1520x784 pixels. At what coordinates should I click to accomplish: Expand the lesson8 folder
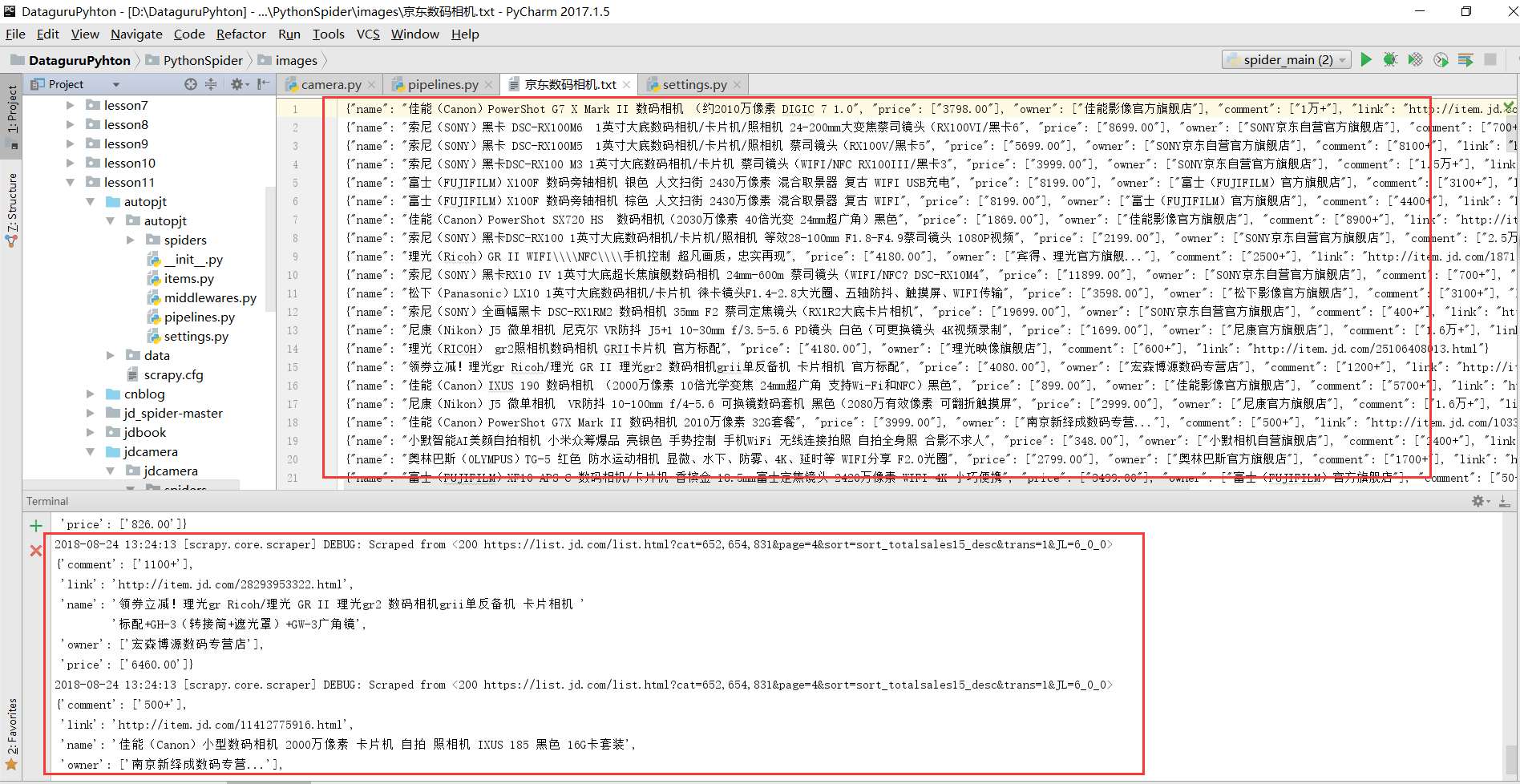click(70, 124)
